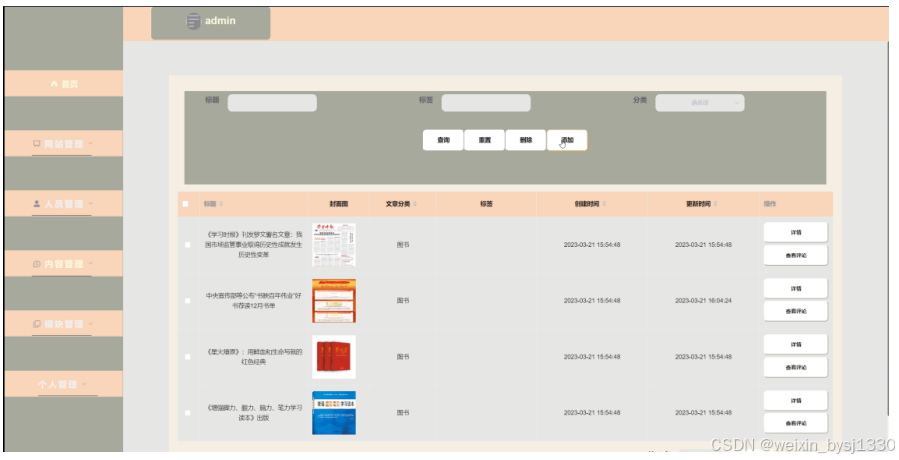Open 详情 for the 中央宣传部 row
Viewport: 899px width, 460px height.
pos(796,289)
